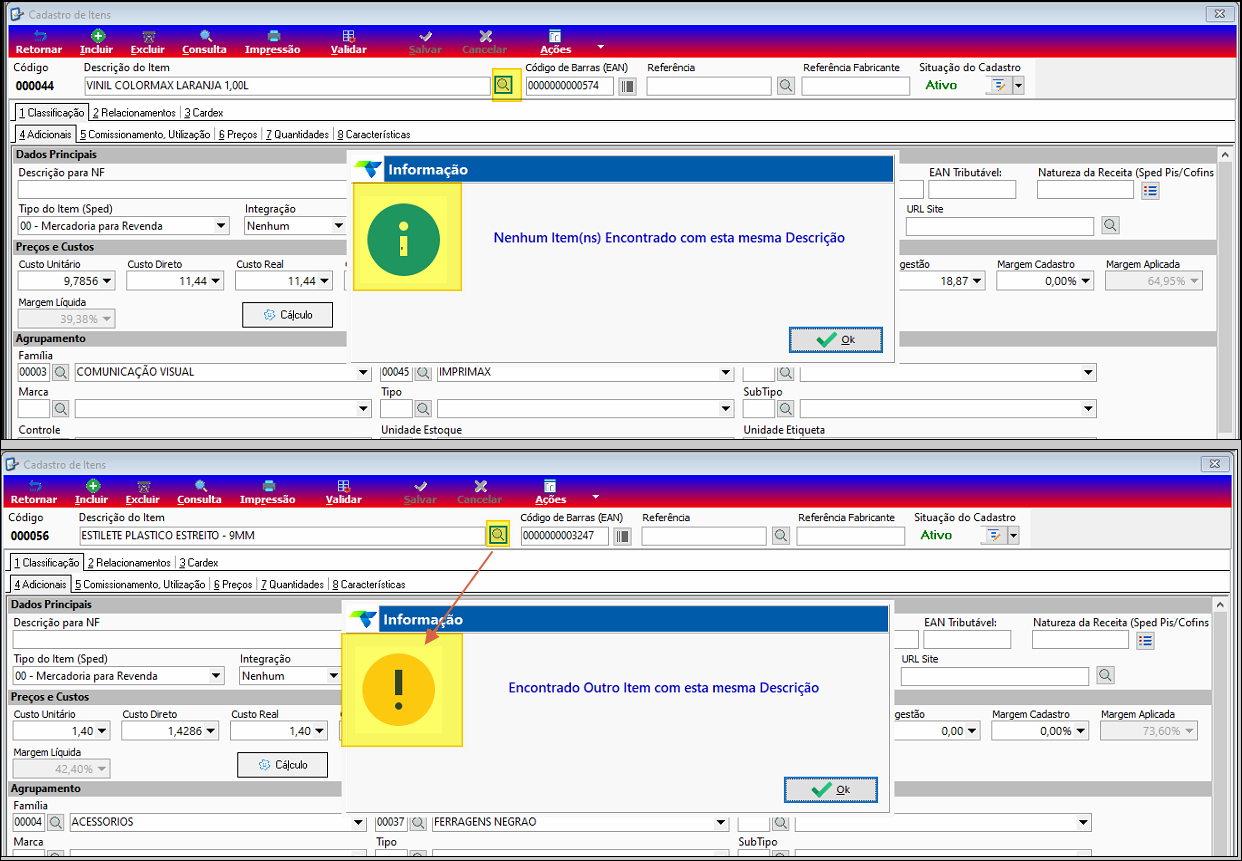The image size is (1242, 861).
Task: Click Referência search icon in VINIL COLORMAX window
Action: [x=786, y=86]
